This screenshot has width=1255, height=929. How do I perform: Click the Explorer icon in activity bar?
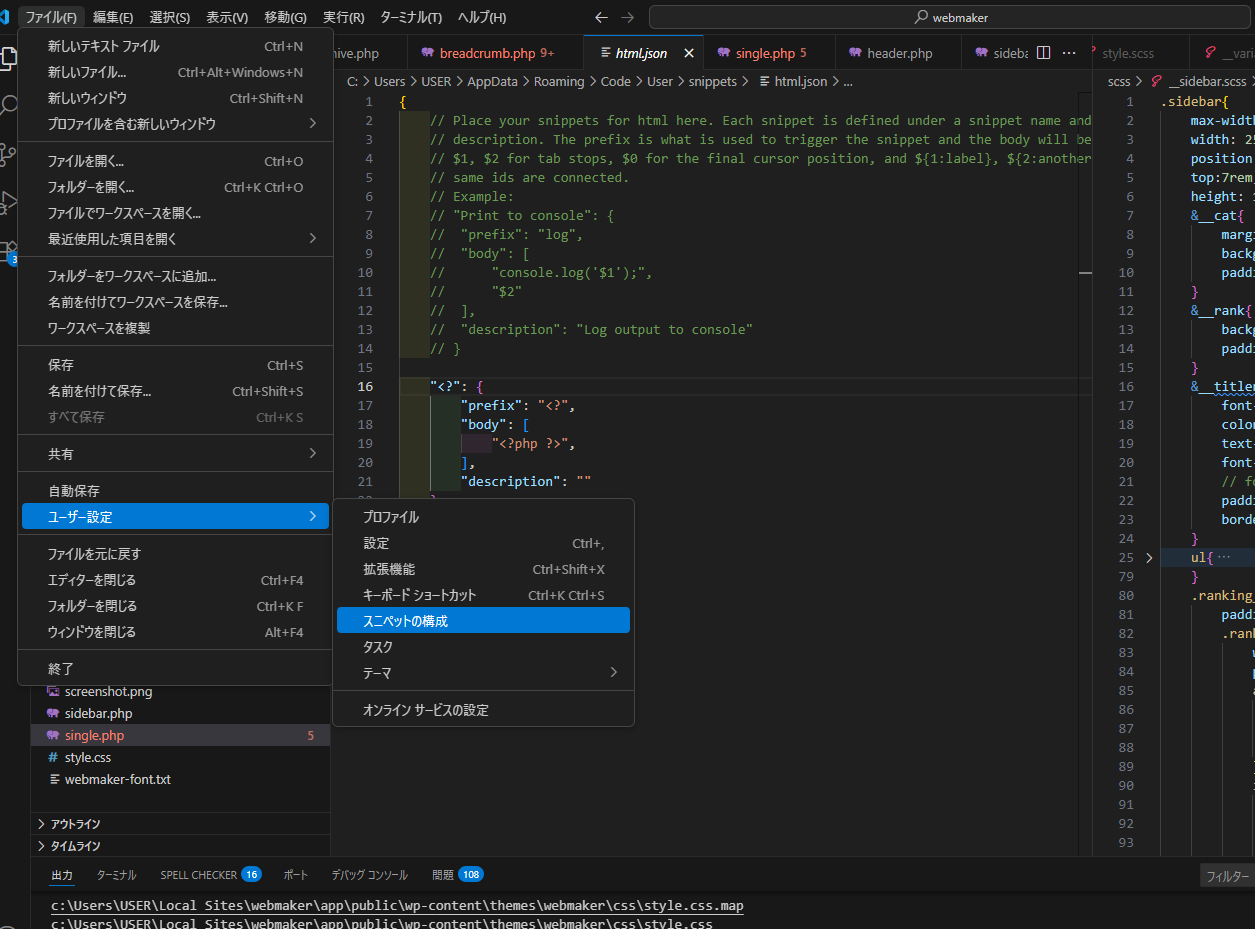(9, 58)
